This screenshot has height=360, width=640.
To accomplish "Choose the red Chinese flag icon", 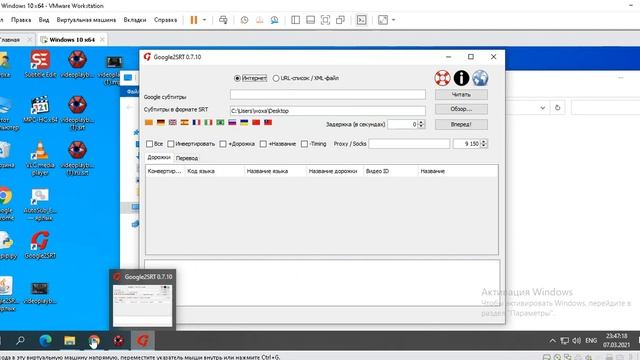I will click(x=256, y=122).
